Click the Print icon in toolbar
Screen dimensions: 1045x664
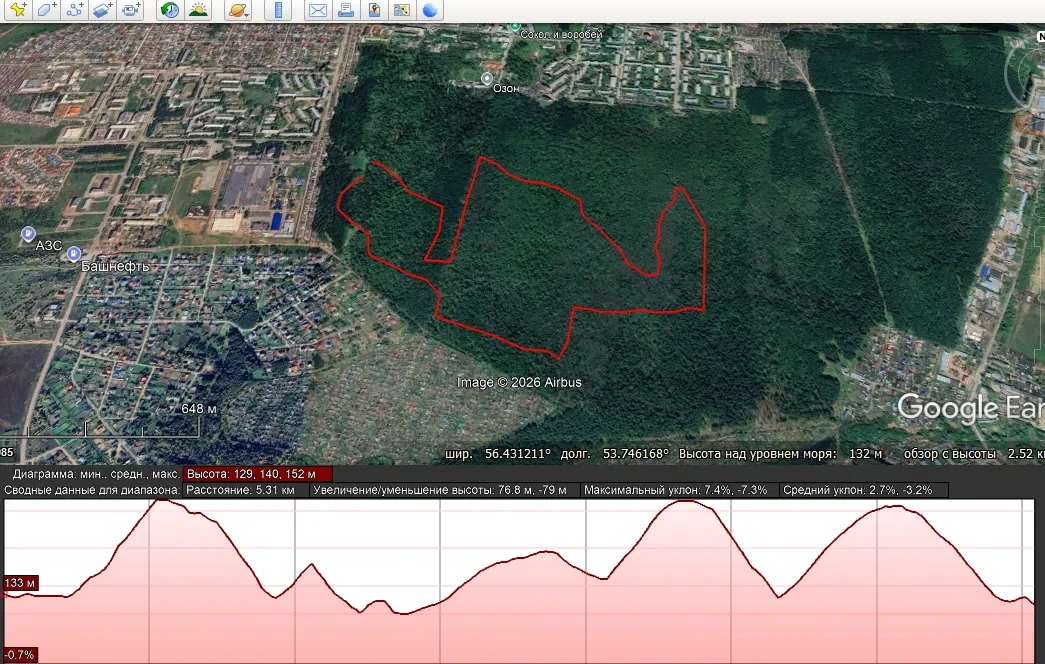346,10
